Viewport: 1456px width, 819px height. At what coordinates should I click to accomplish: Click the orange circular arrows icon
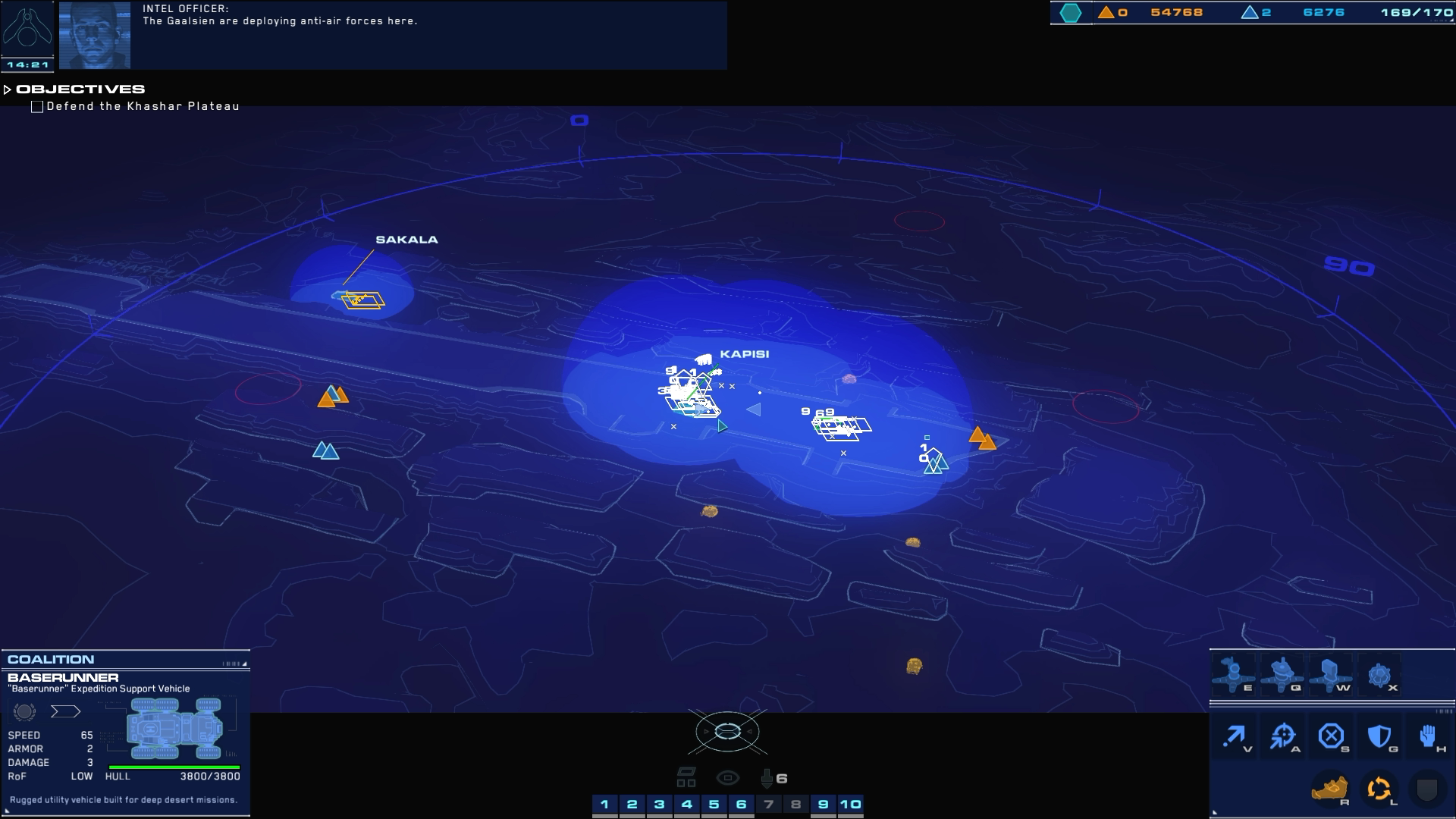[x=1378, y=789]
